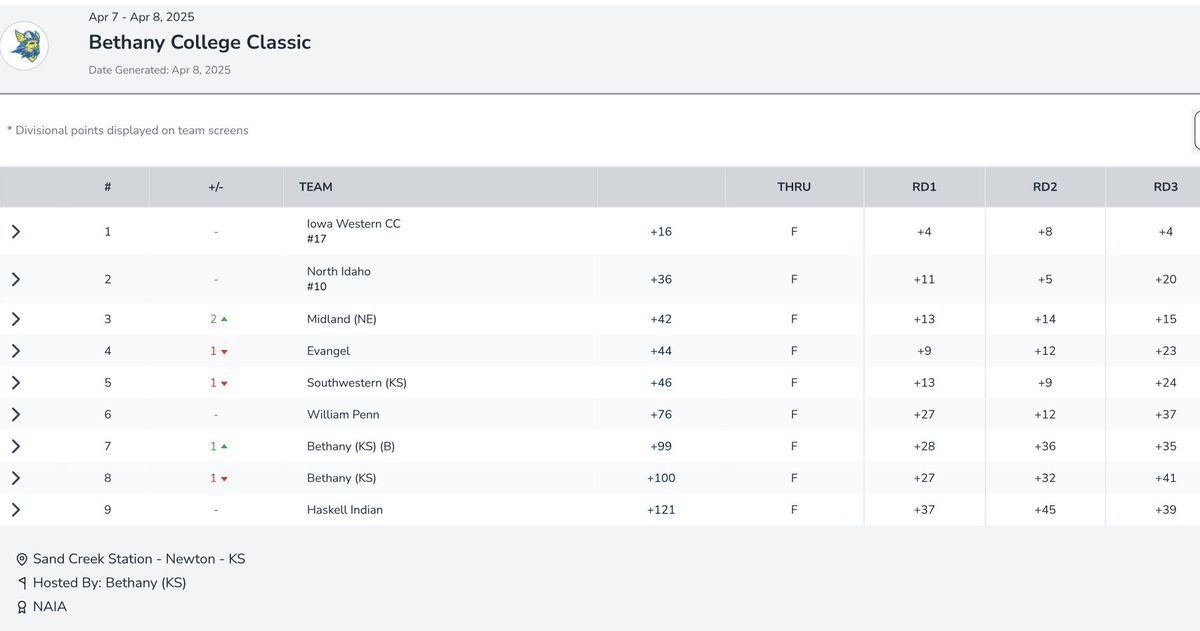Expand the Iowa Western CC row
1200x631 pixels.
16,232
